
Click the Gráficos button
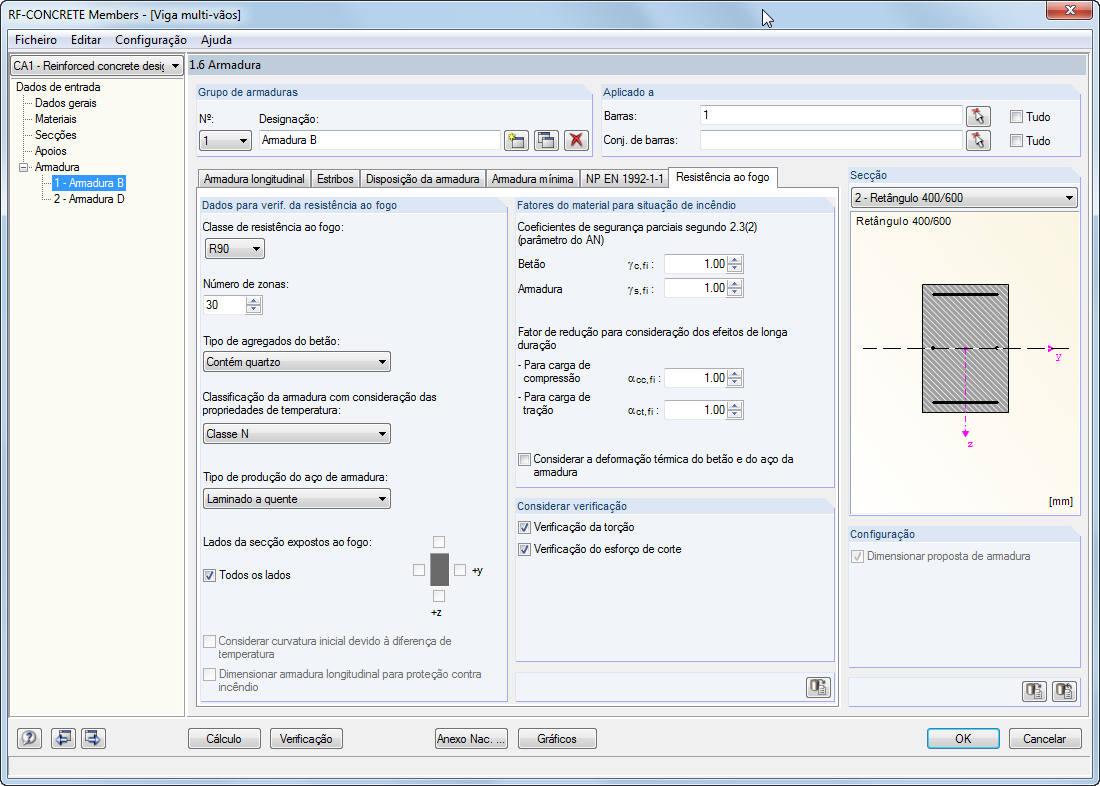557,738
